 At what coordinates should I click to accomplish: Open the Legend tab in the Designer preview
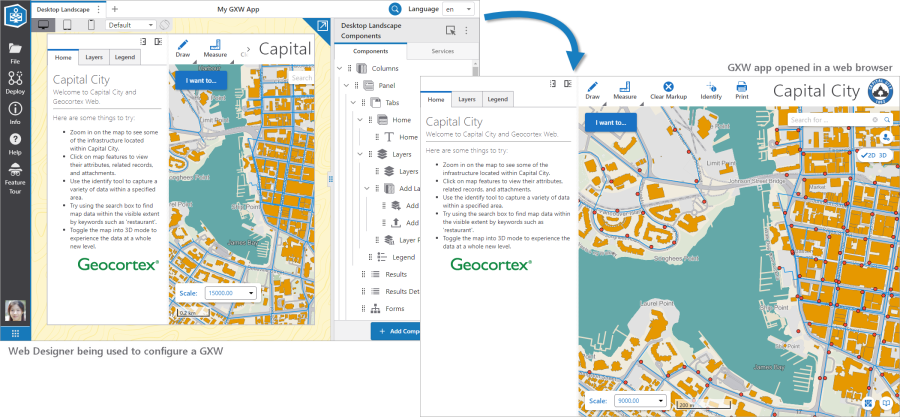pos(125,57)
